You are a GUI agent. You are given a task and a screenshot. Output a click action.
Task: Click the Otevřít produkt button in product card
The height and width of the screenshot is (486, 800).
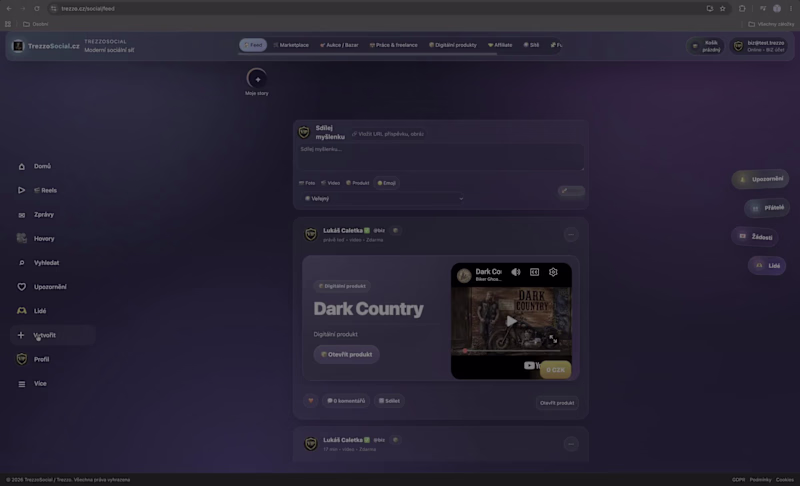pos(346,354)
